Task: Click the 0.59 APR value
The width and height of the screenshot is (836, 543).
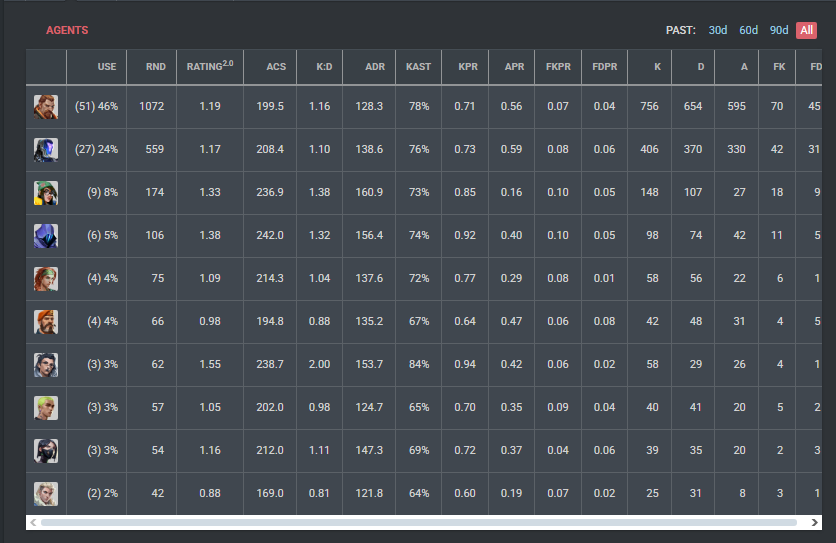Action: 511,149
